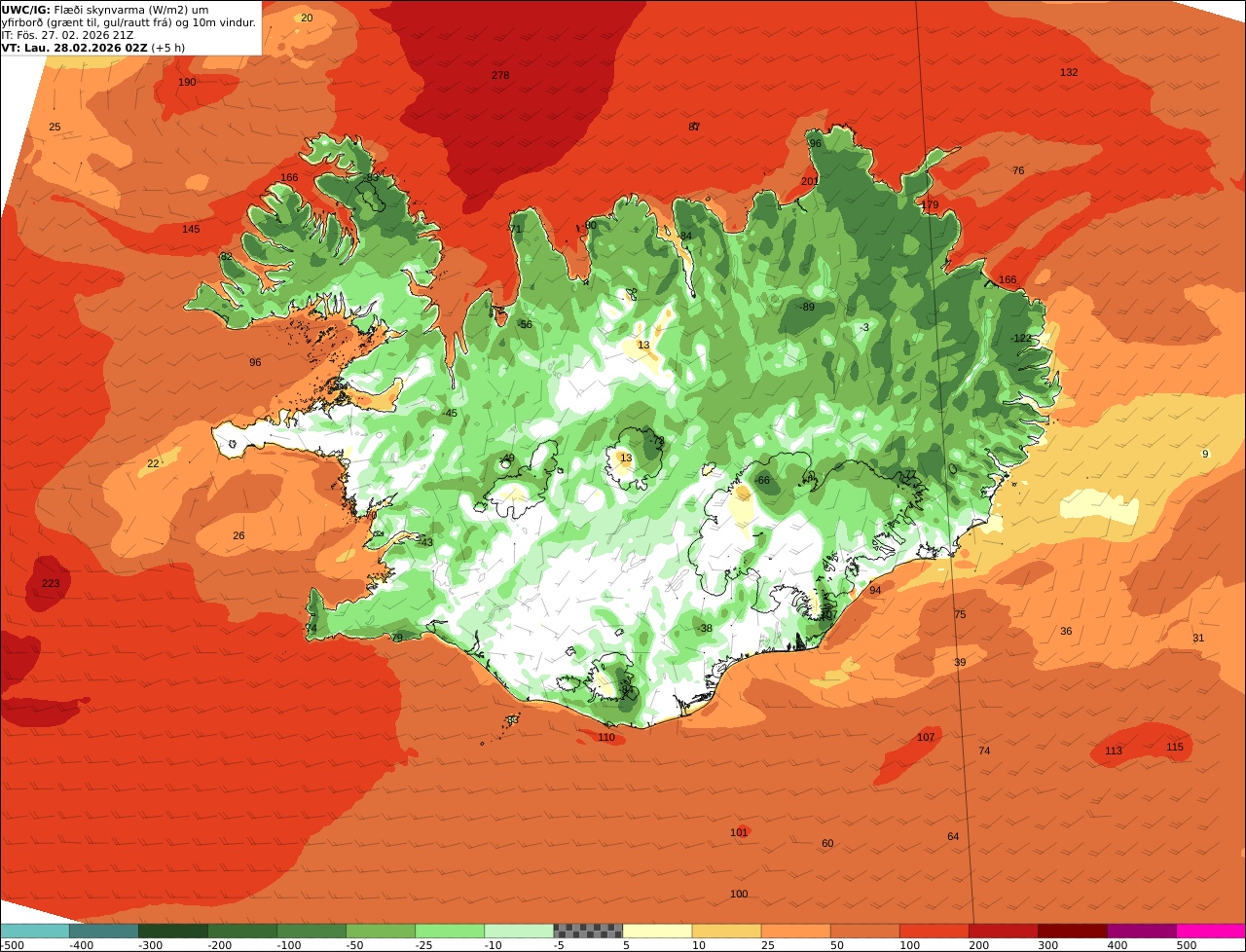
Task: Click the '60' flux value
Action: coord(827,843)
